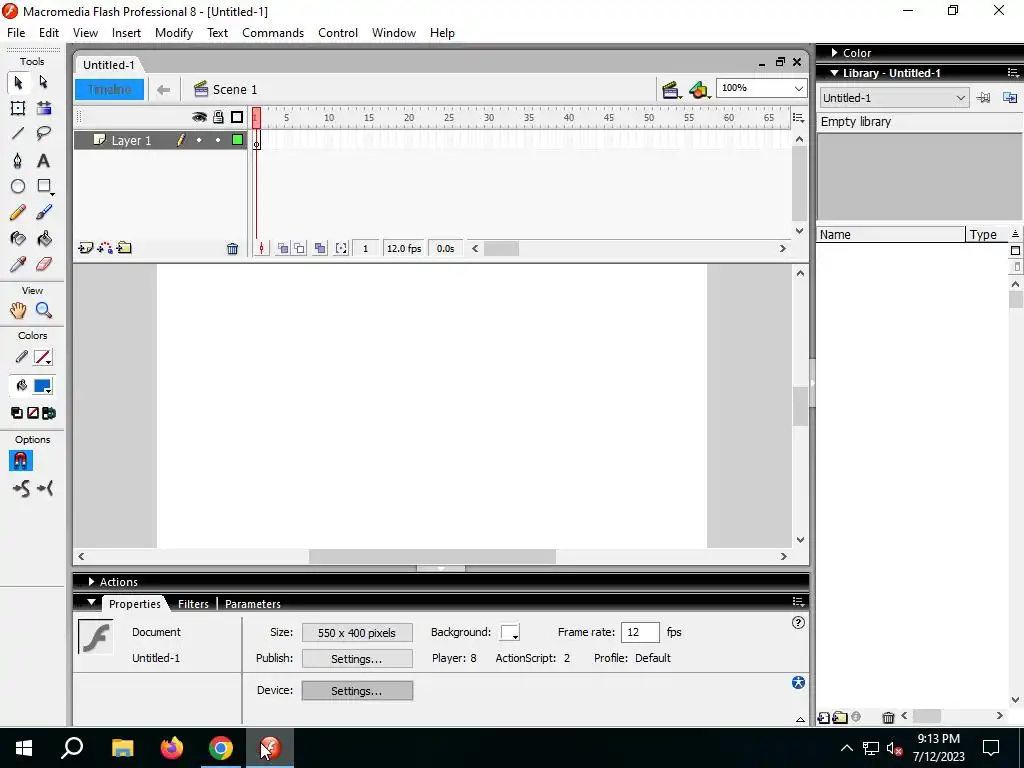This screenshot has height=768, width=1024.
Task: Select the Rectangle tool
Action: pos(44,187)
